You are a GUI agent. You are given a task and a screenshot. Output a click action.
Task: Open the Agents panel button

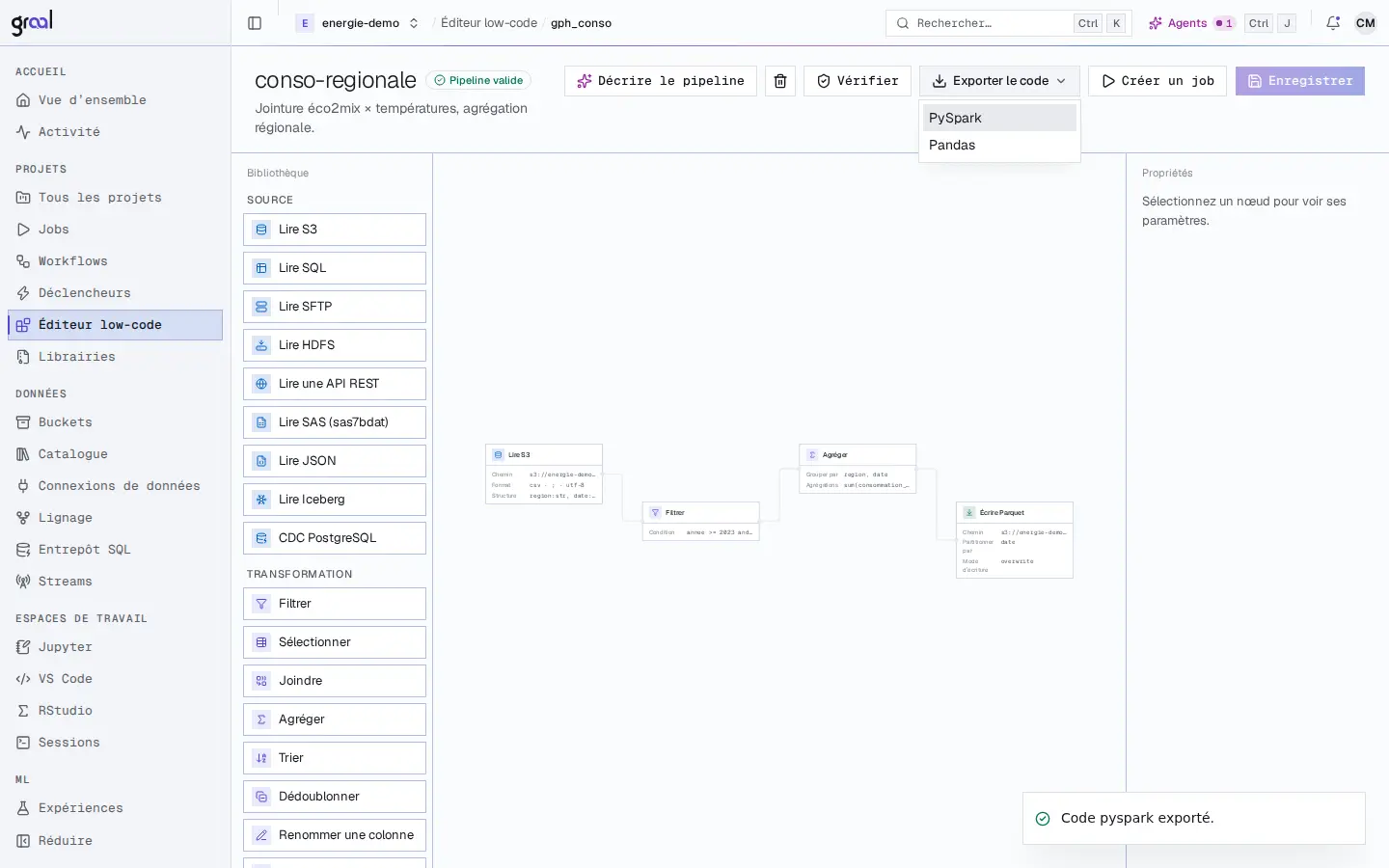[x=1191, y=23]
